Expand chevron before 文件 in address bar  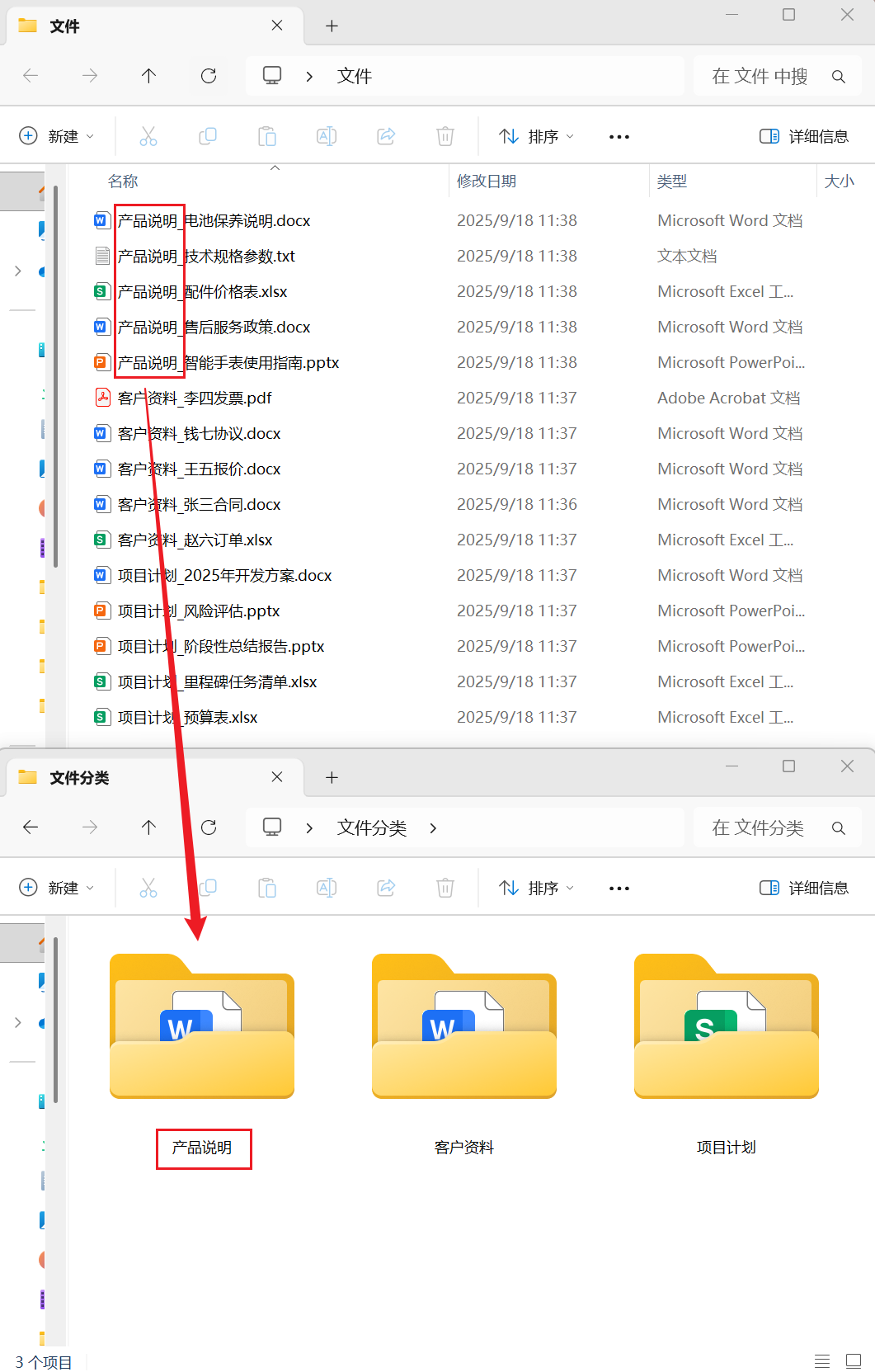309,77
